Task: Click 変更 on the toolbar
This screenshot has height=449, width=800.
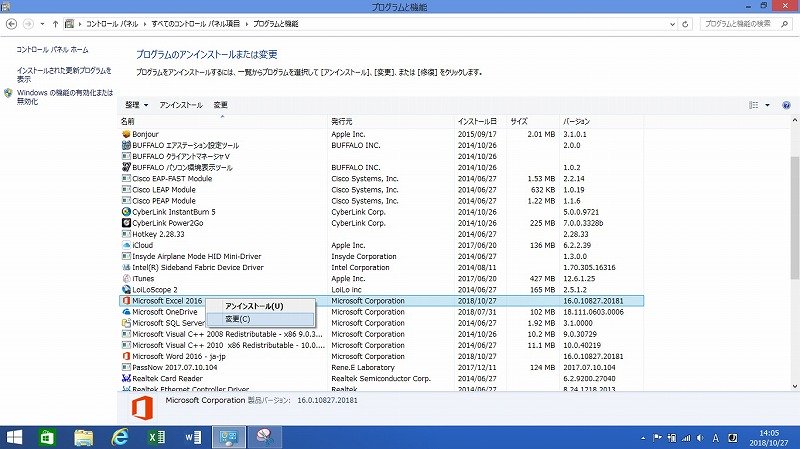Action: click(220, 105)
